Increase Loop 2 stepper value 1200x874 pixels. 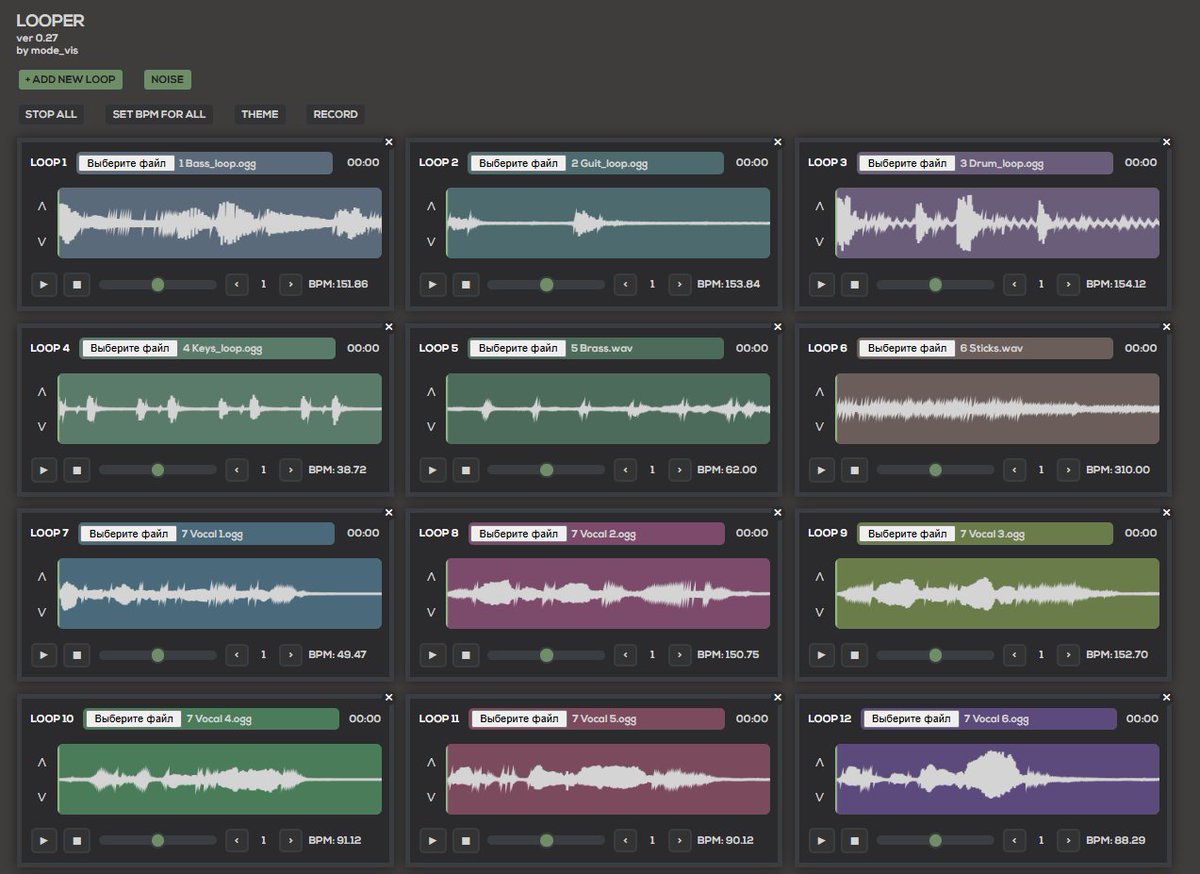679,285
